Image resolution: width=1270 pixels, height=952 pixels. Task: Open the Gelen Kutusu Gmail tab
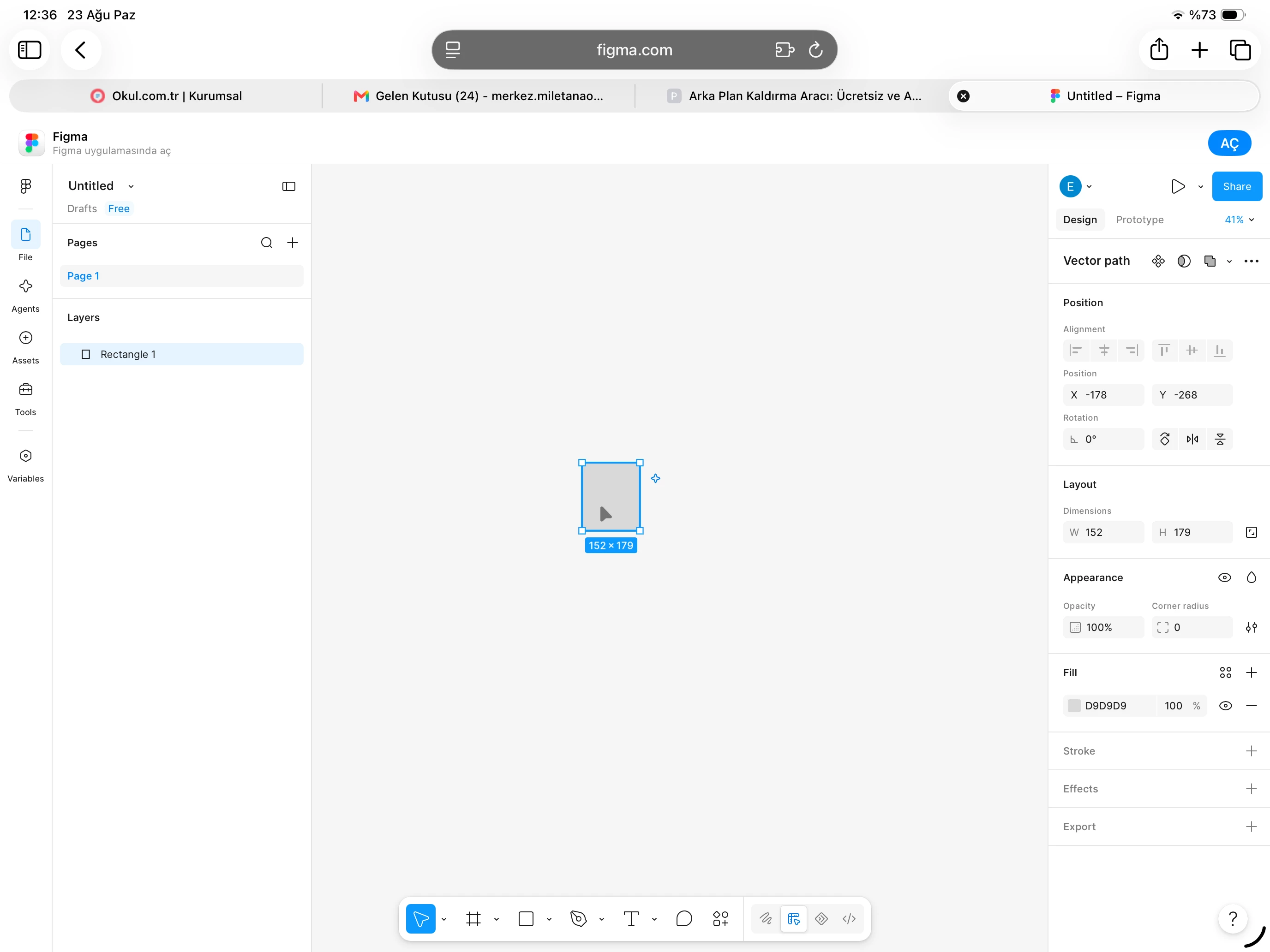478,96
